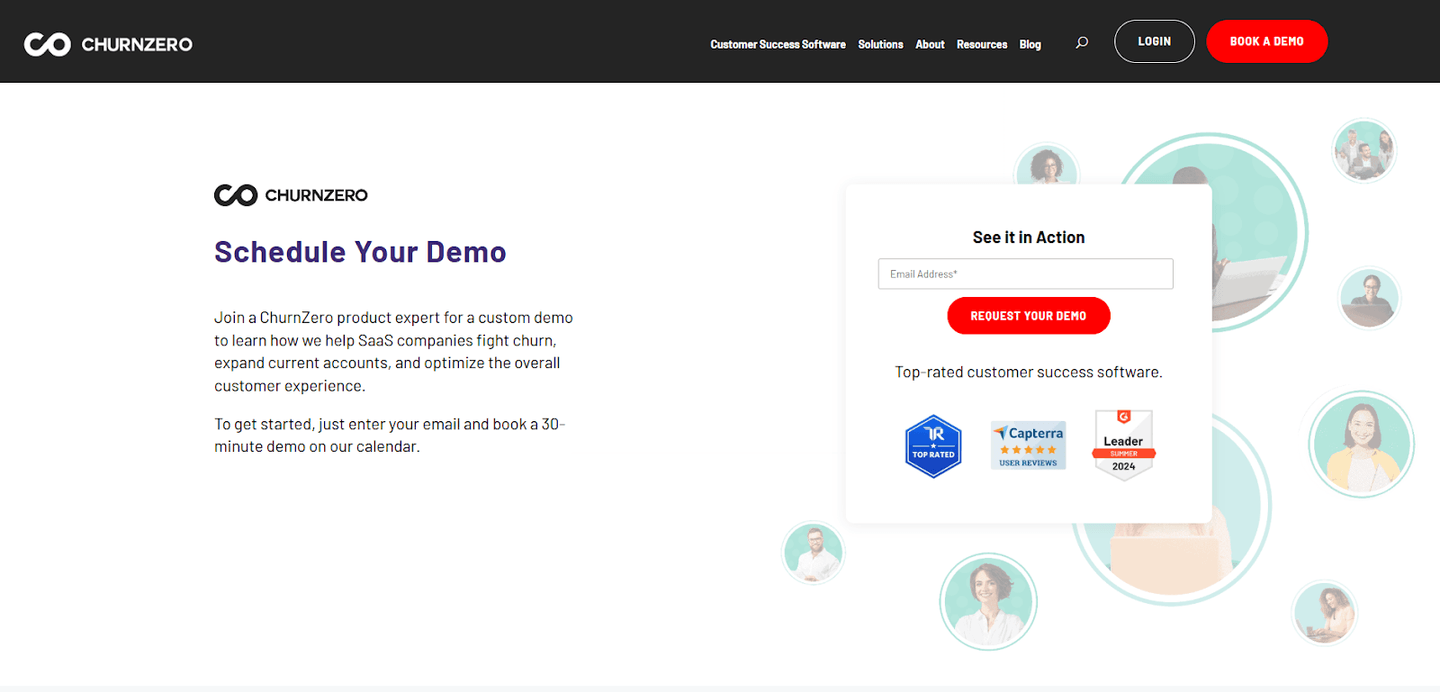Go to the Blog page
The image size is (1440, 692).
tap(1030, 44)
